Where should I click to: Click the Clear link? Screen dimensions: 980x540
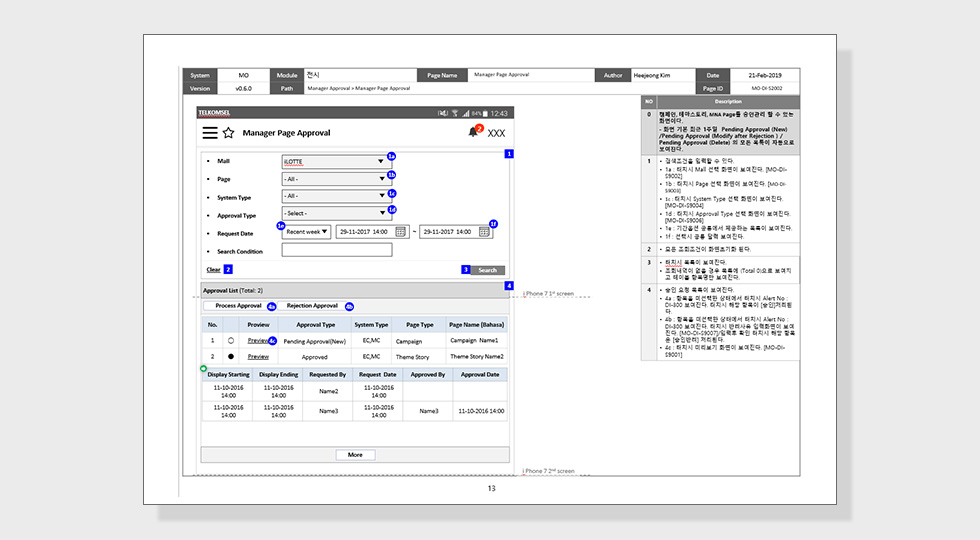pos(214,270)
